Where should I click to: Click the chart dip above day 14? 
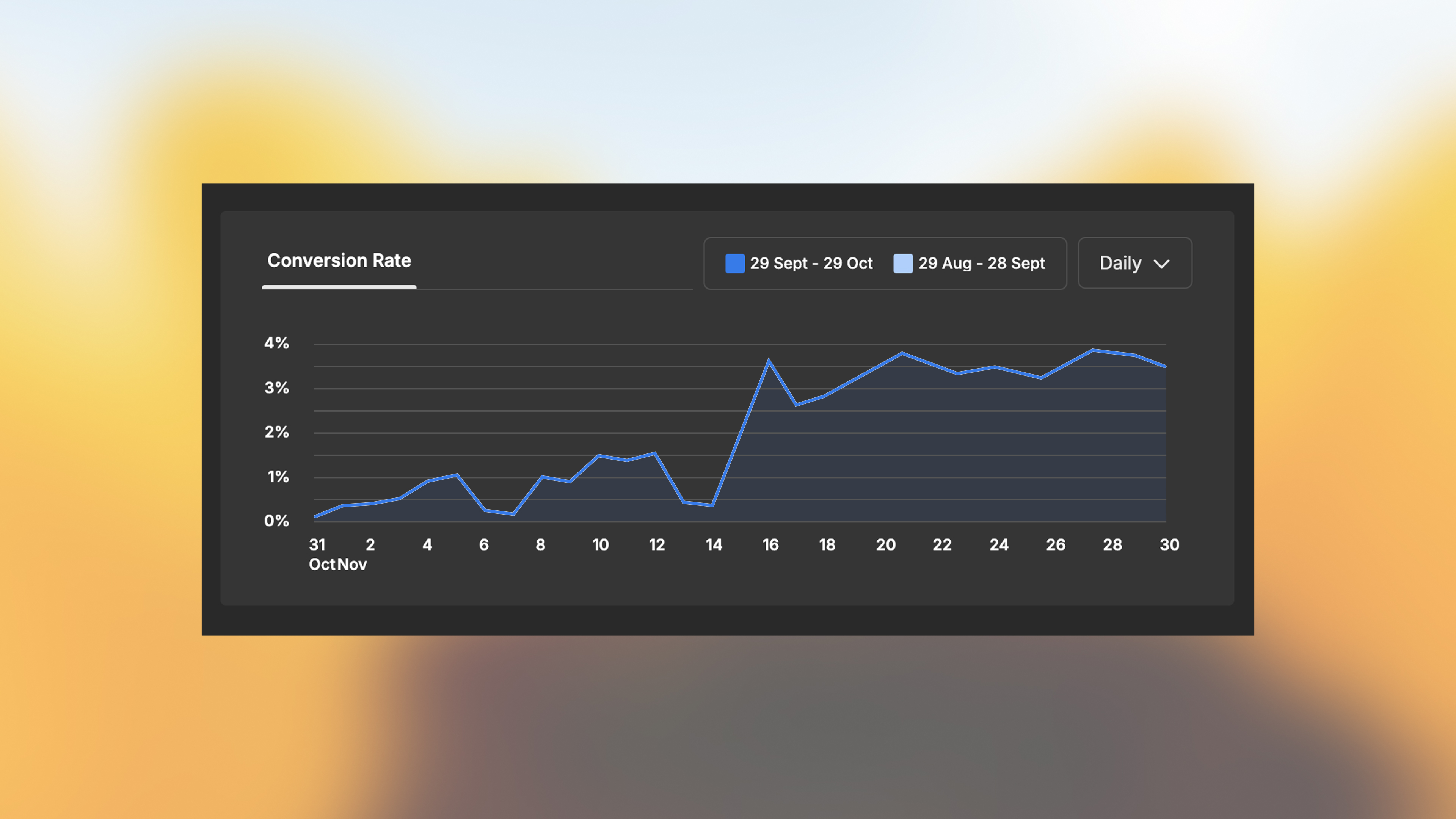[x=712, y=505]
